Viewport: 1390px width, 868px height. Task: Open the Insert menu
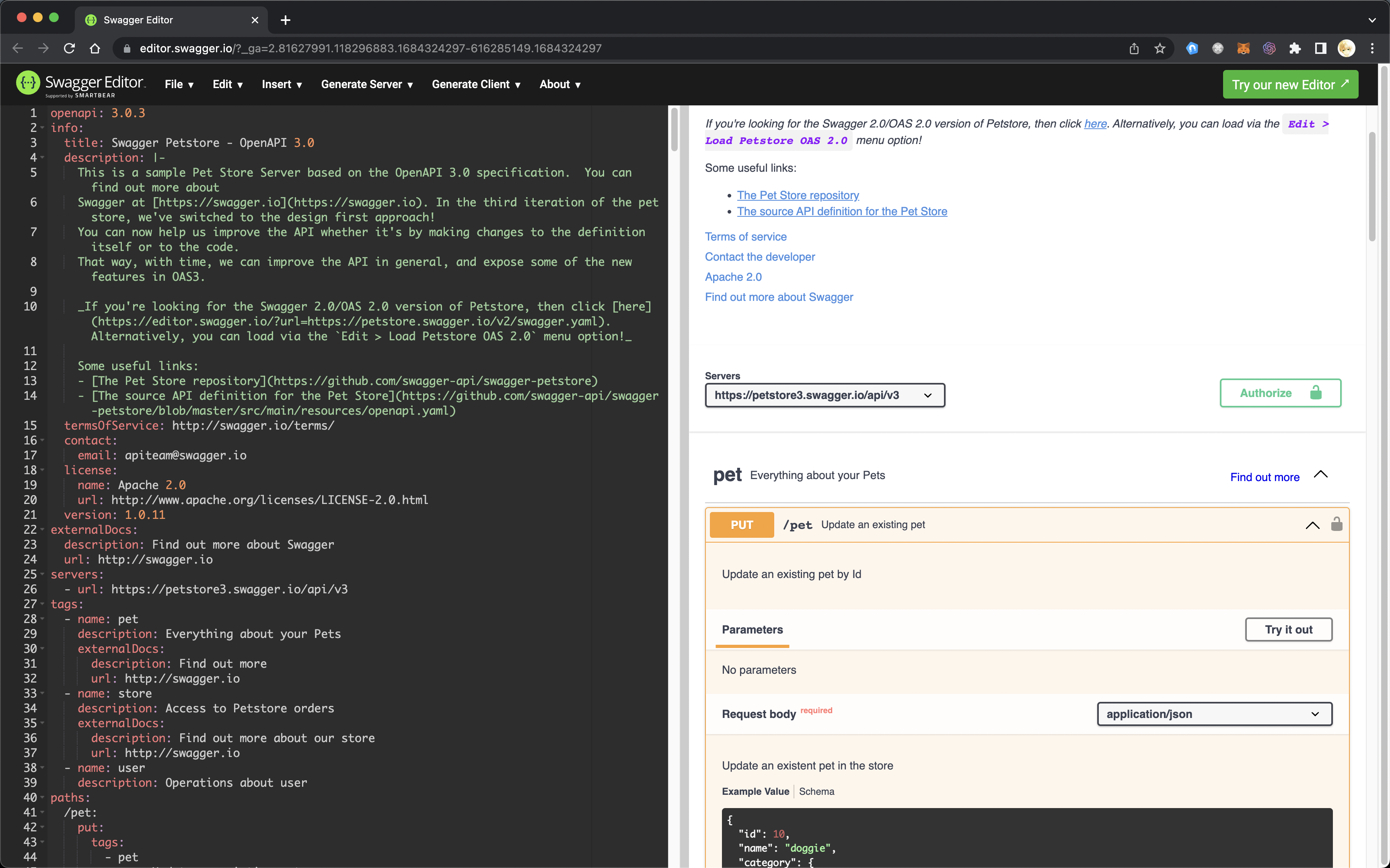click(282, 84)
